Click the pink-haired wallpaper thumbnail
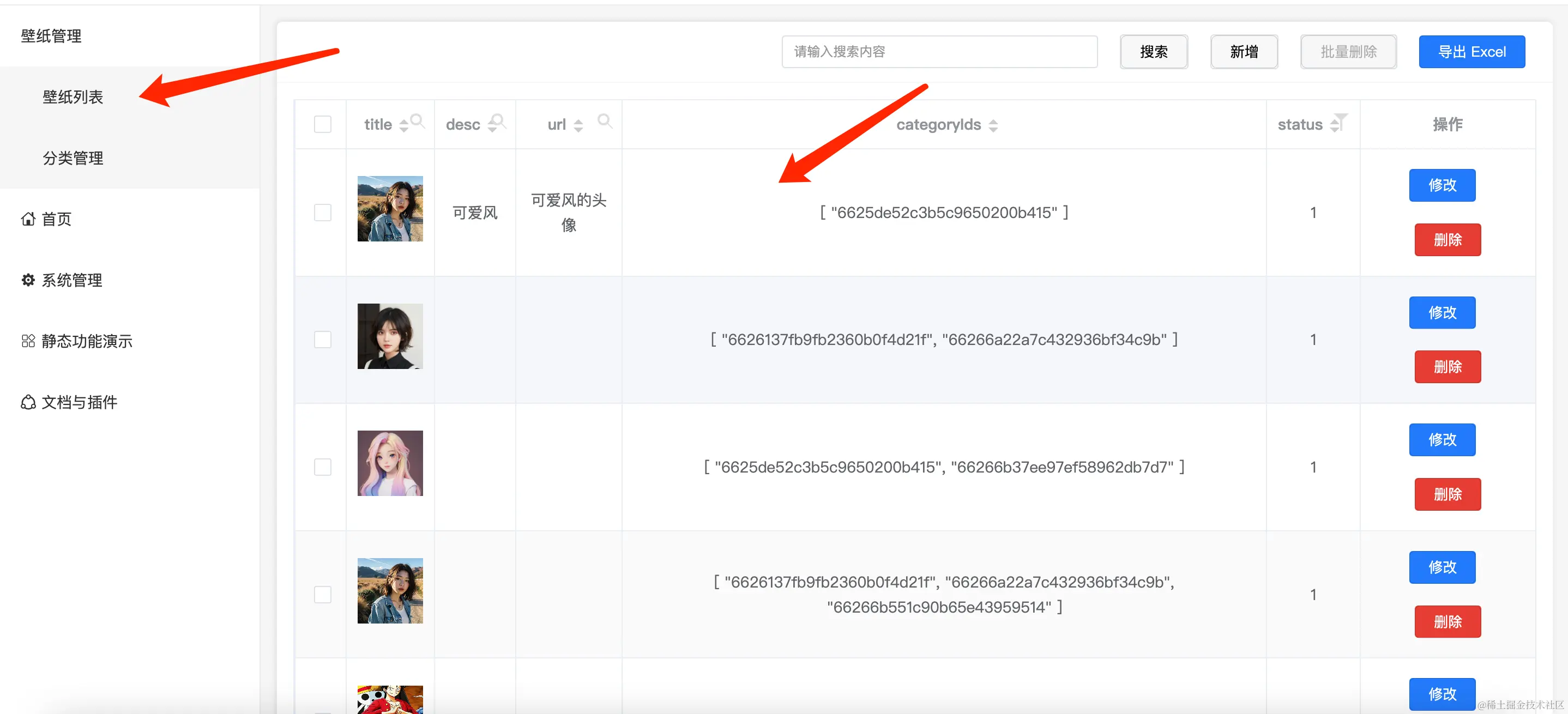The height and width of the screenshot is (714, 1568). (390, 463)
